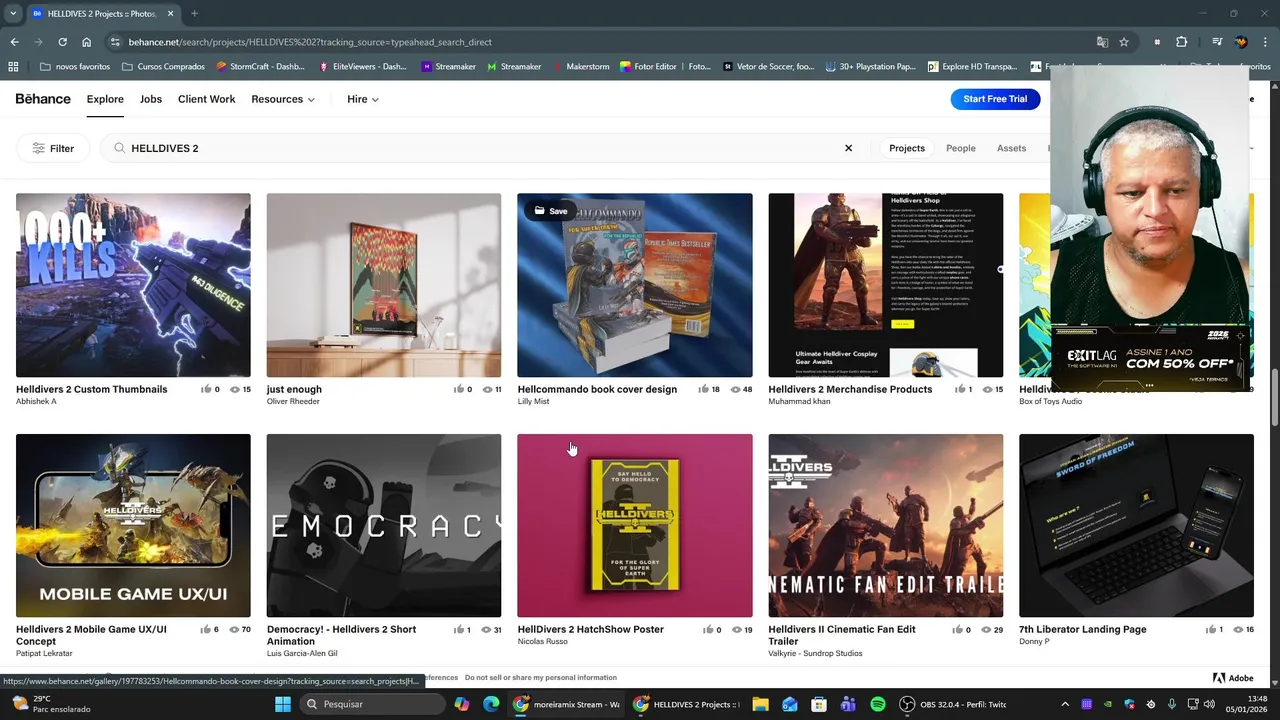Viewport: 1280px width, 720px height.
Task: Open a new browser tab with plus
Action: pyautogui.click(x=194, y=14)
